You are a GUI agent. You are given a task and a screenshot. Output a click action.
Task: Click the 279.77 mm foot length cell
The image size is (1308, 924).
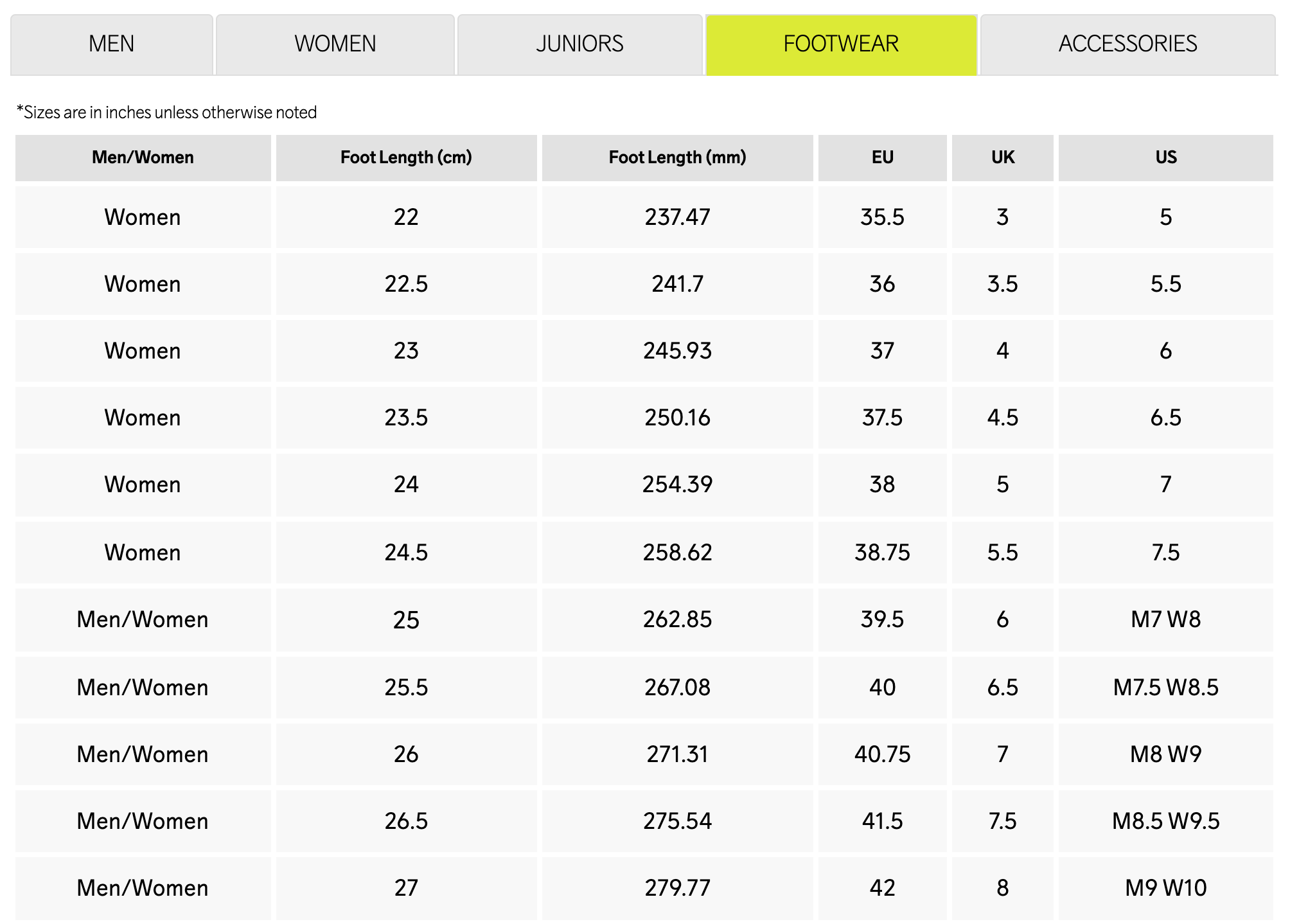677,888
